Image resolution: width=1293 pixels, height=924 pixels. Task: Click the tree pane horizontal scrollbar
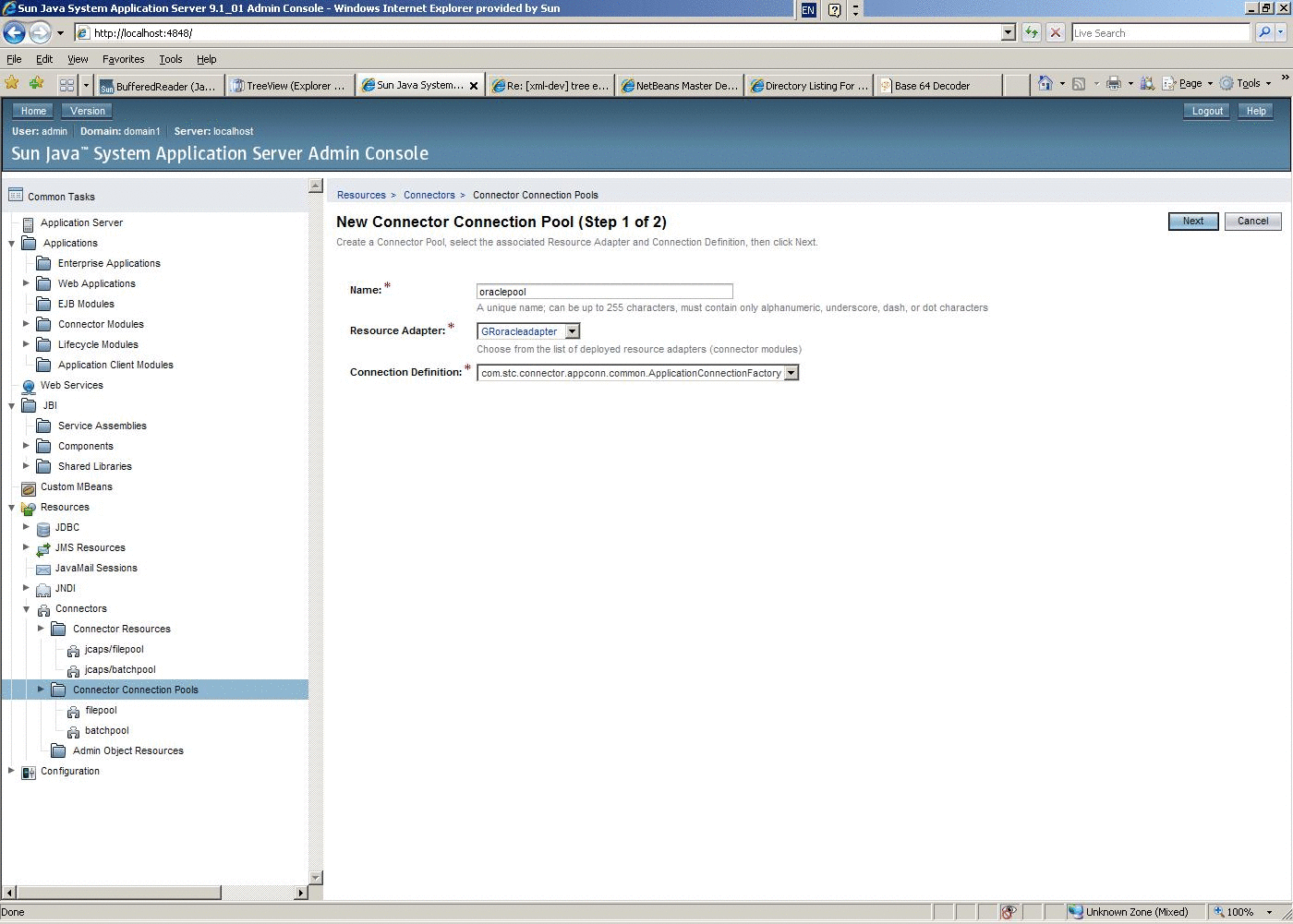[118, 893]
